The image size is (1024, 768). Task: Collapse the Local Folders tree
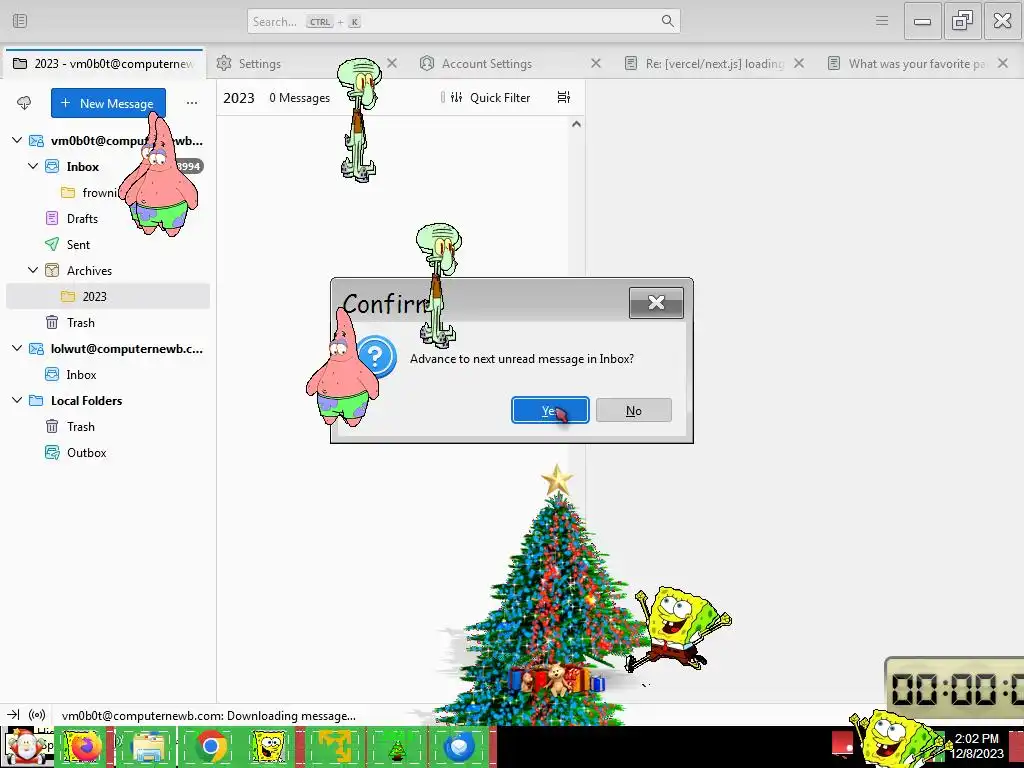(x=17, y=400)
